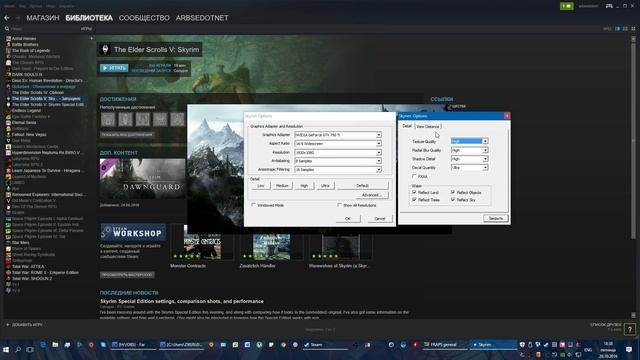Click the fifth locked achievement icon

(178, 119)
